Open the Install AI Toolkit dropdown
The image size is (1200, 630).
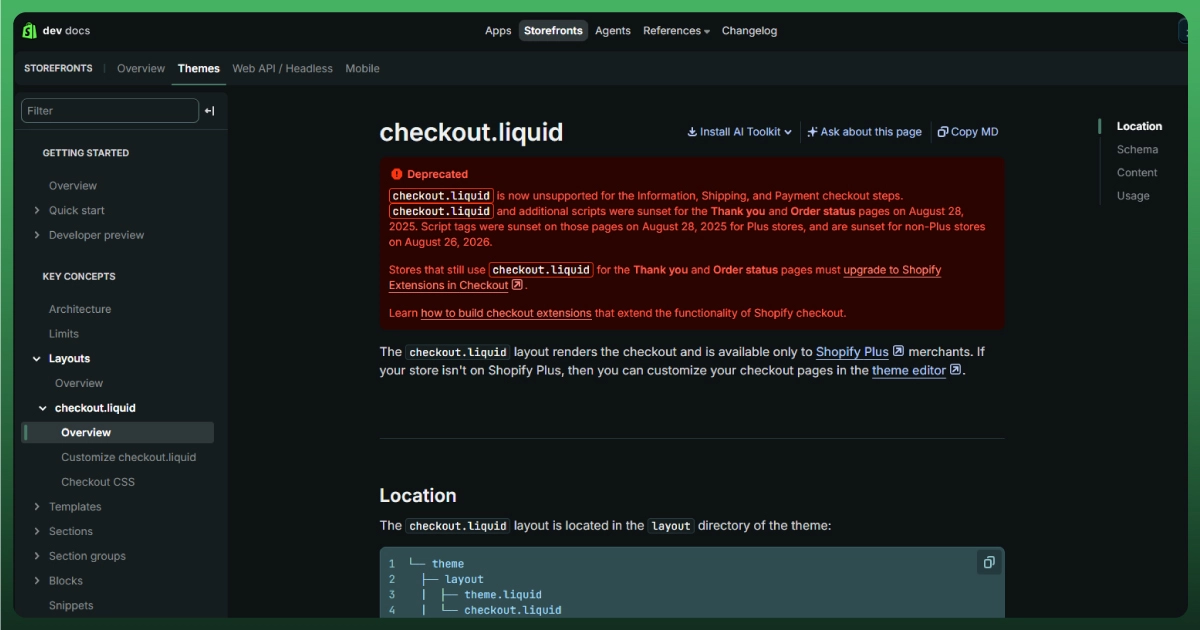click(x=739, y=132)
